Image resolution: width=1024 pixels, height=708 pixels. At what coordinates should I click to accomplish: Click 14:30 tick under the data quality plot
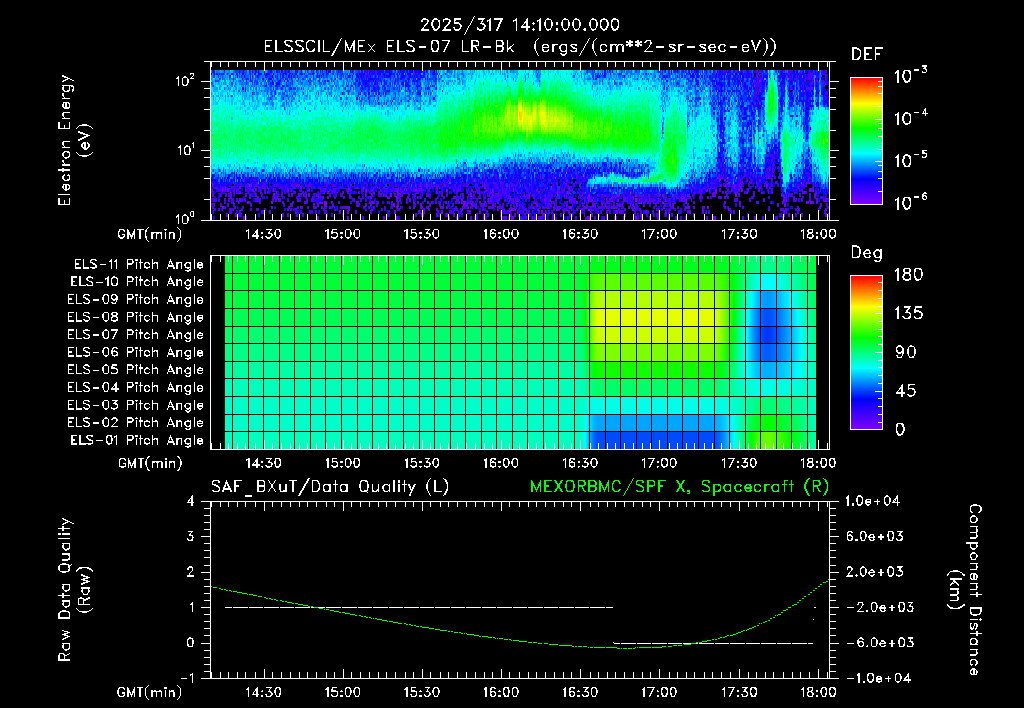[x=263, y=692]
